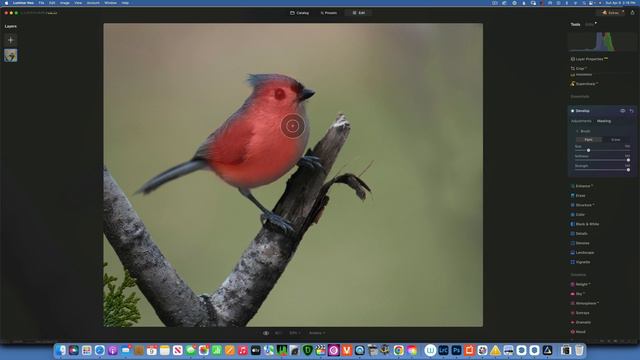Viewport: 640px width, 360px height.
Task: Open the View menu
Action: tap(78, 3)
